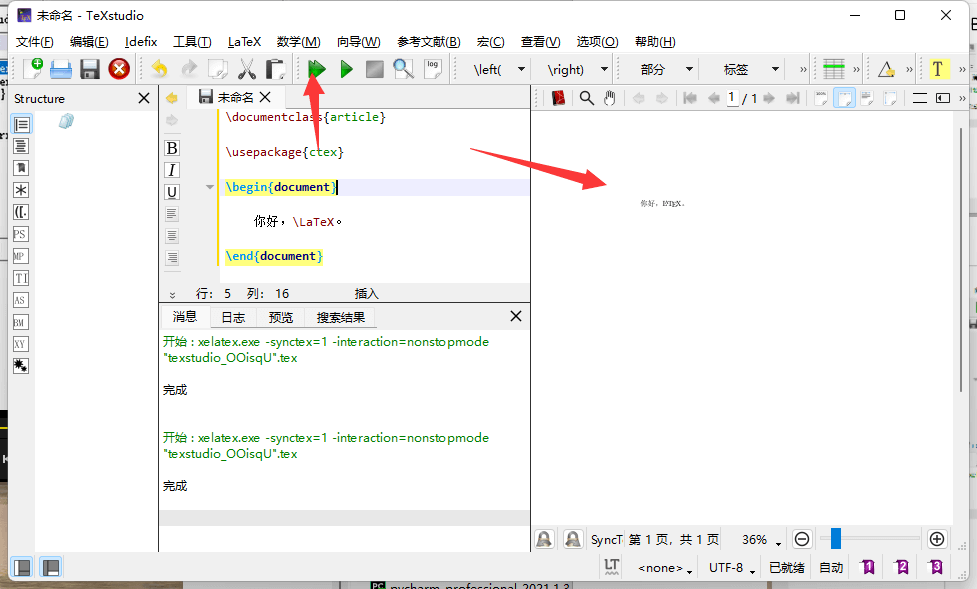Open the TikZ TI panel in sidebar
Viewport: 977px width, 589px height.
21,278
